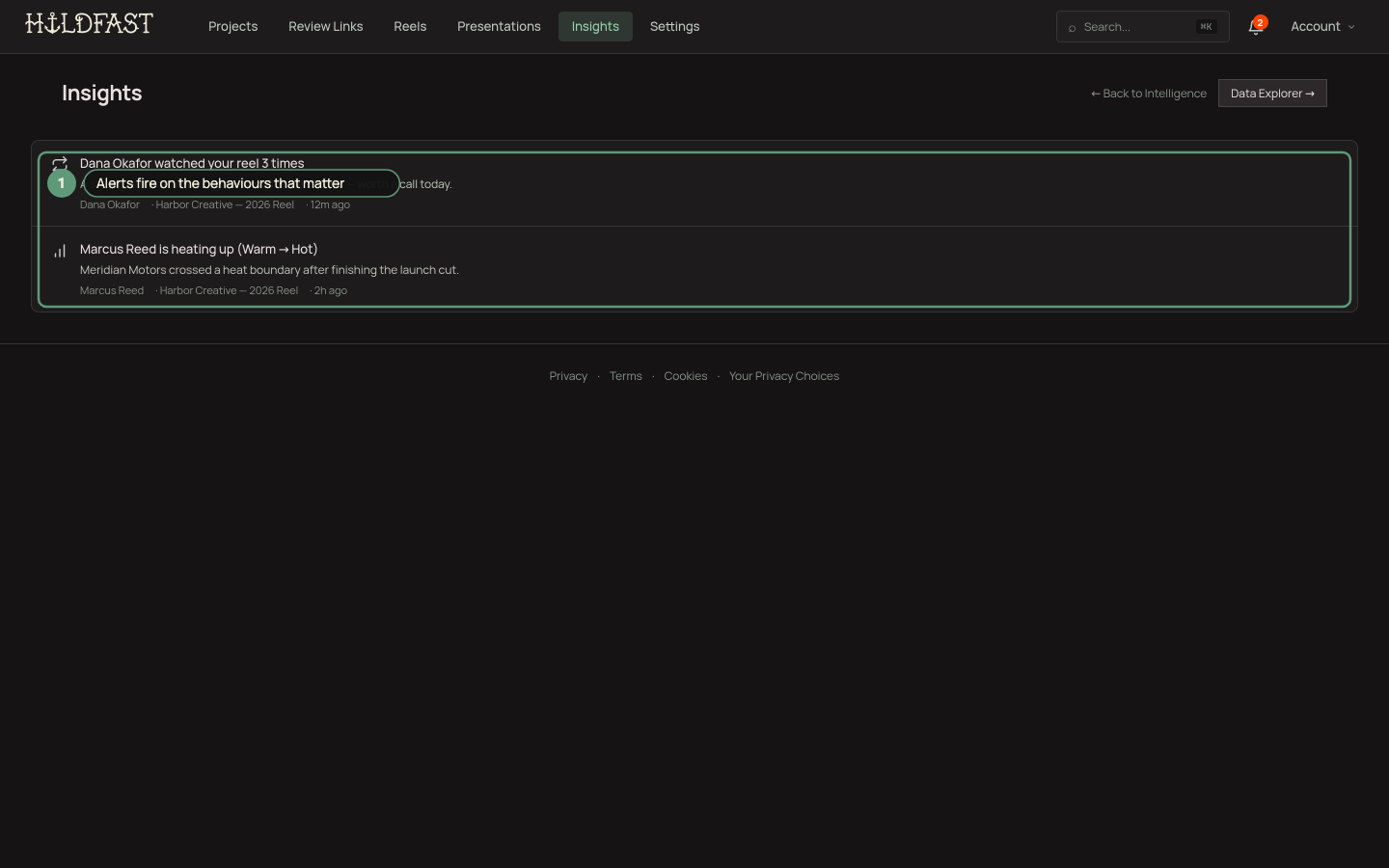Go to Review Links
Screen dimensions: 1389x868
click(326, 26)
